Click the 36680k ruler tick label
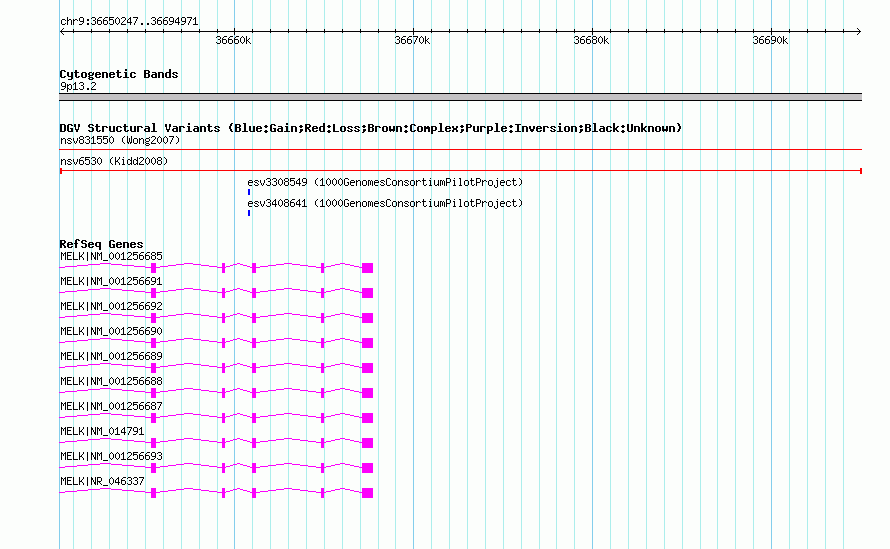This screenshot has width=890, height=549. (591, 40)
